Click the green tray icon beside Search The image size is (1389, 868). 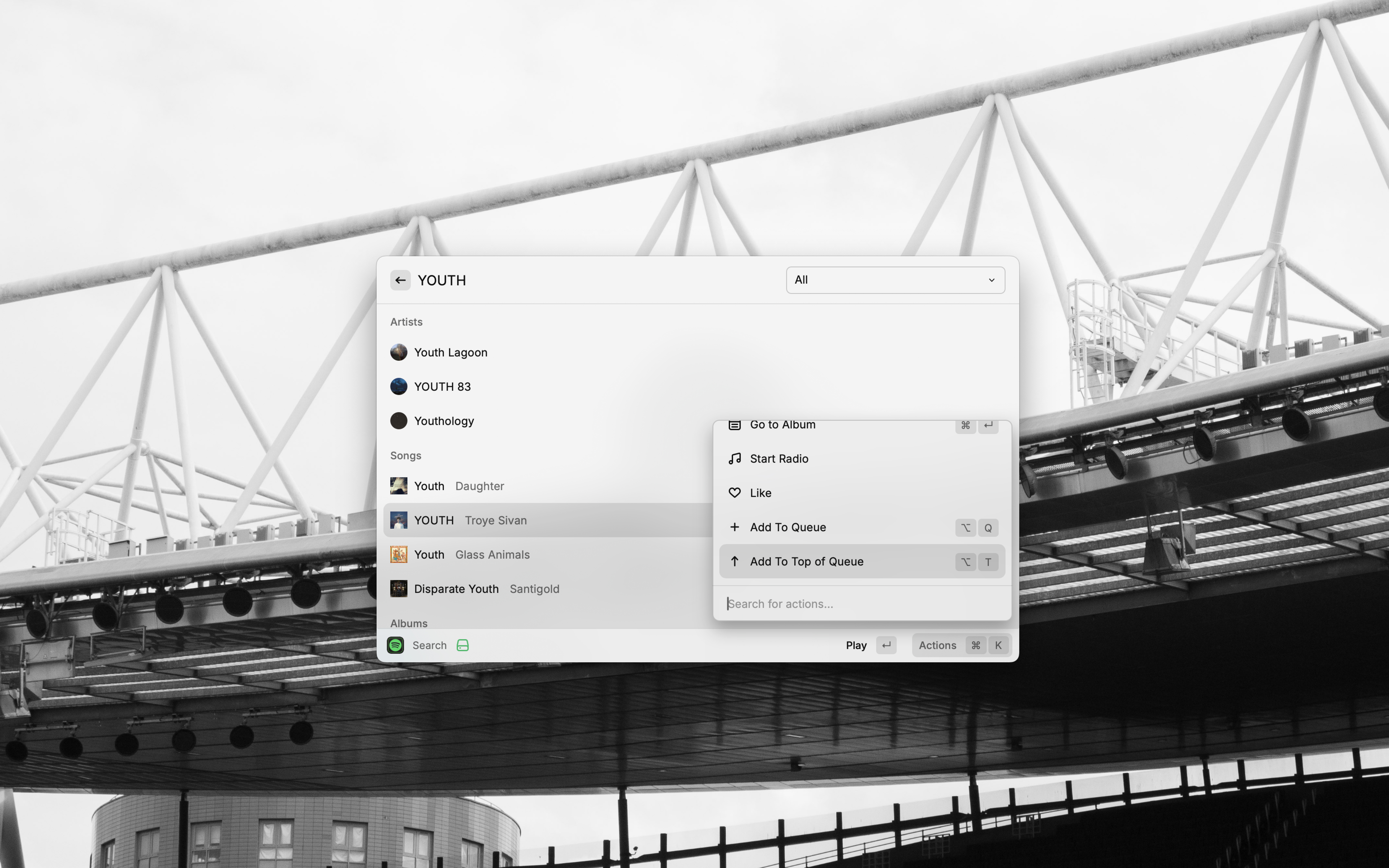coord(463,645)
